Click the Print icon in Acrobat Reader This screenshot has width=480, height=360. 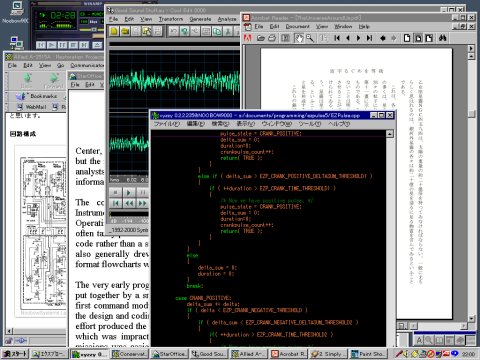coord(272,38)
